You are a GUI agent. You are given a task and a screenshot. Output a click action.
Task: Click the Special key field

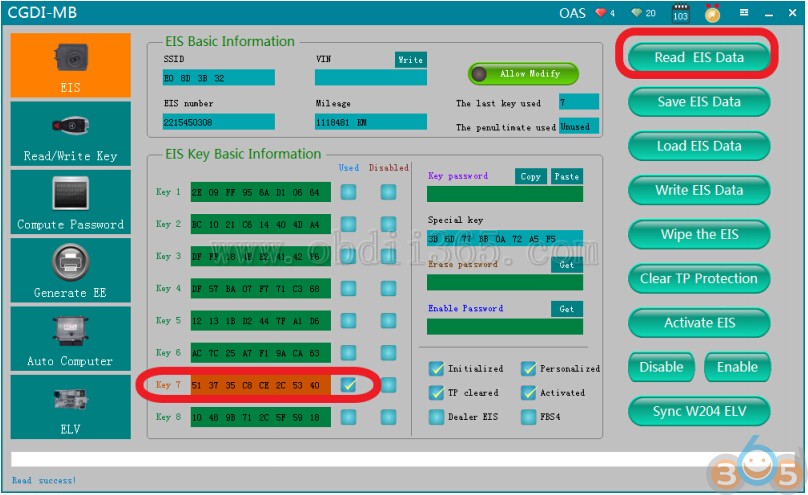505,238
